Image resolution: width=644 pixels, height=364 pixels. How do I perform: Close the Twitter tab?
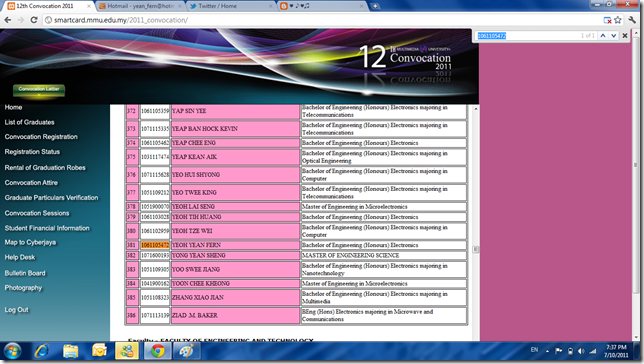(271, 6)
